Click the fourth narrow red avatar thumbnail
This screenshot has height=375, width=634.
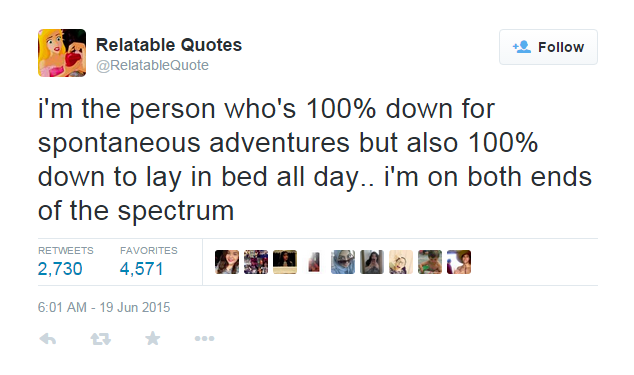(314, 262)
